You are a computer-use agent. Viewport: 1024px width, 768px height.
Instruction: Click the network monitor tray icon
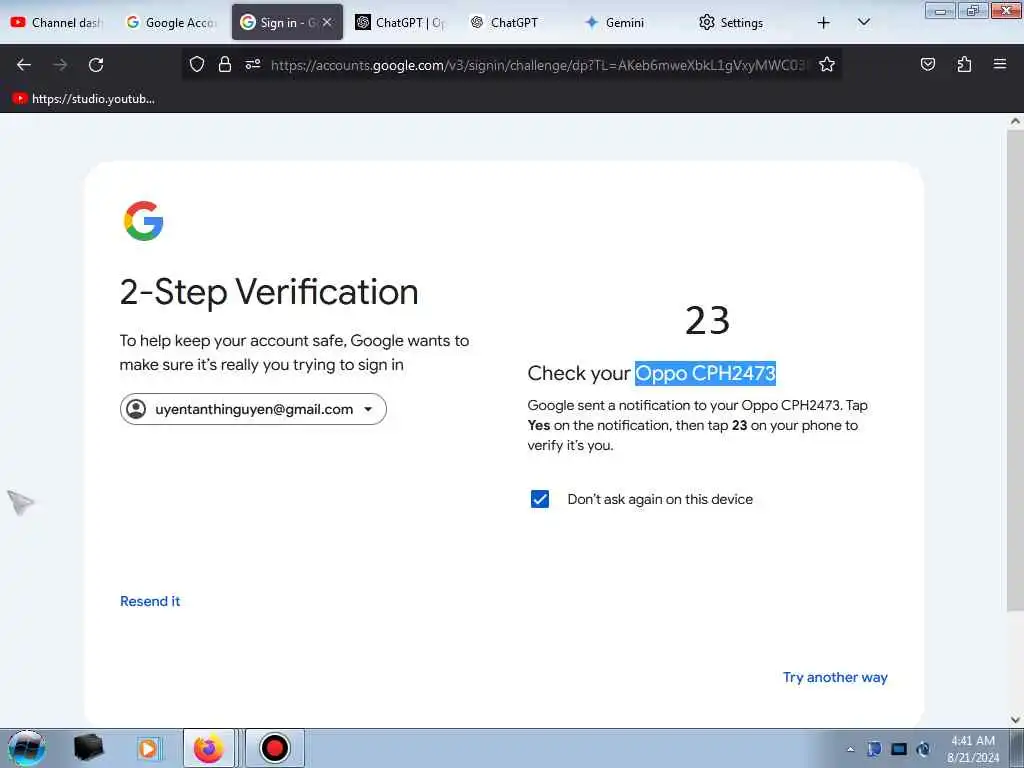tap(899, 749)
